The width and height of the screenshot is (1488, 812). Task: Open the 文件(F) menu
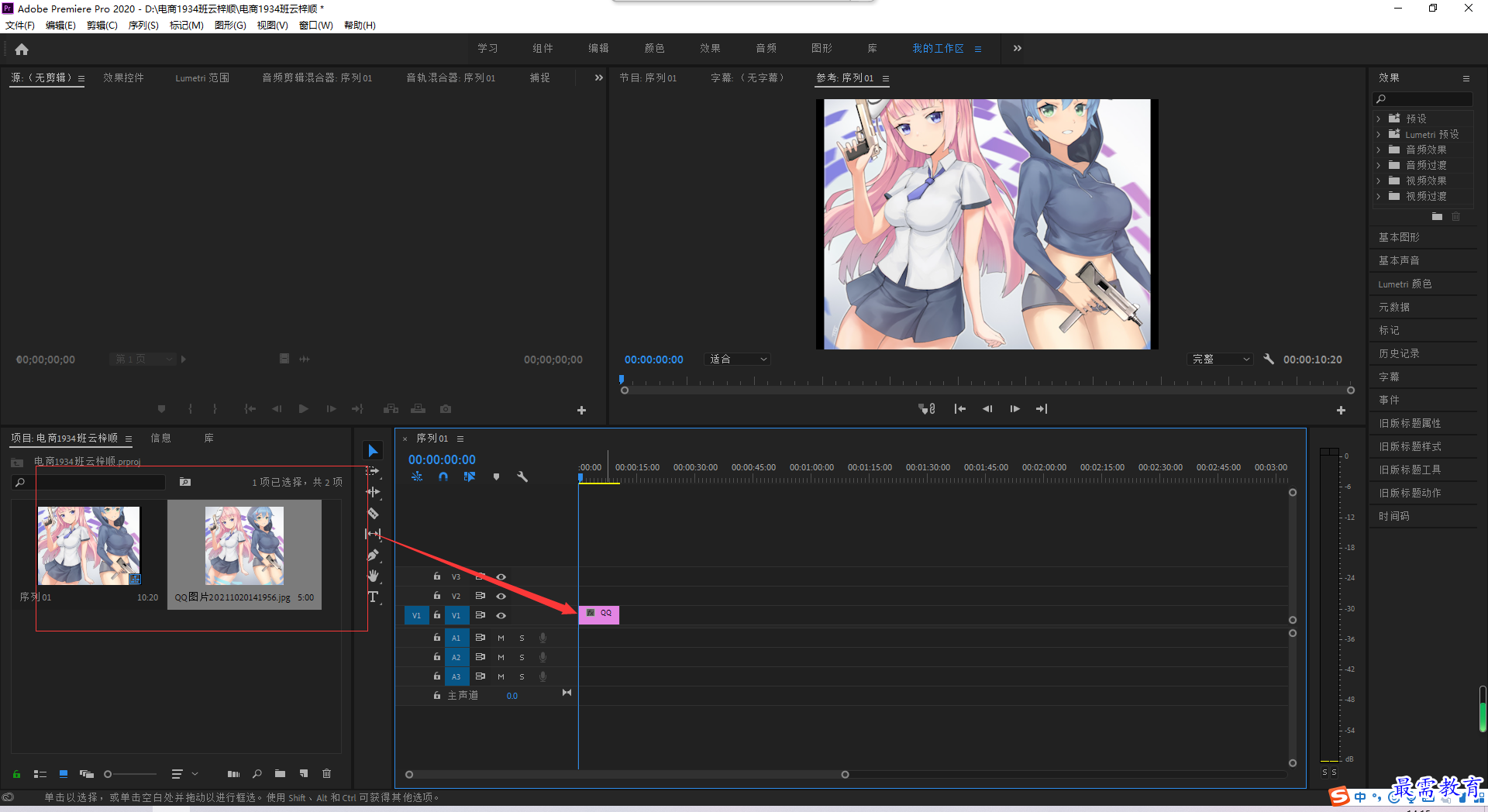coord(20,26)
